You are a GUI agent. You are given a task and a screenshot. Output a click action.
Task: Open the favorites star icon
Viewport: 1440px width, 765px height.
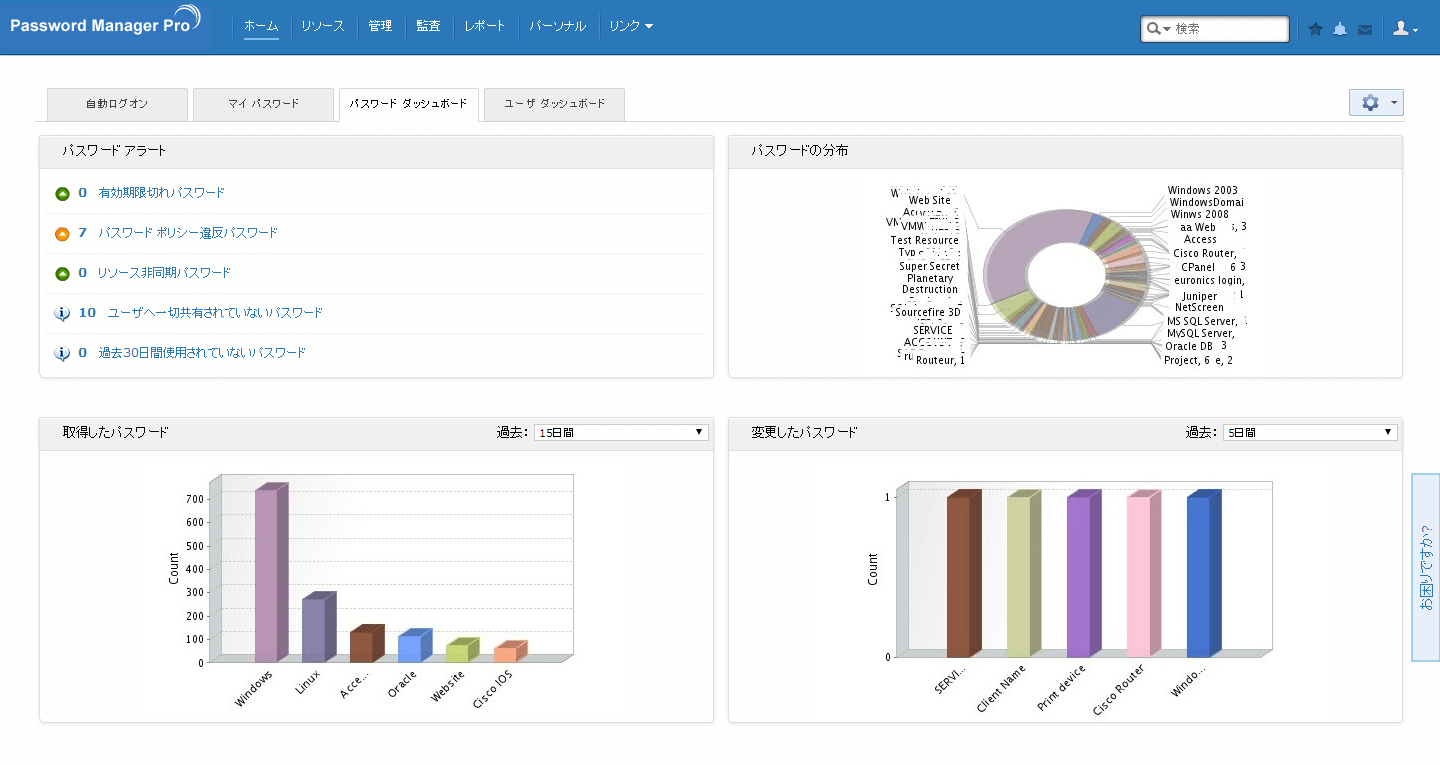pos(1316,29)
